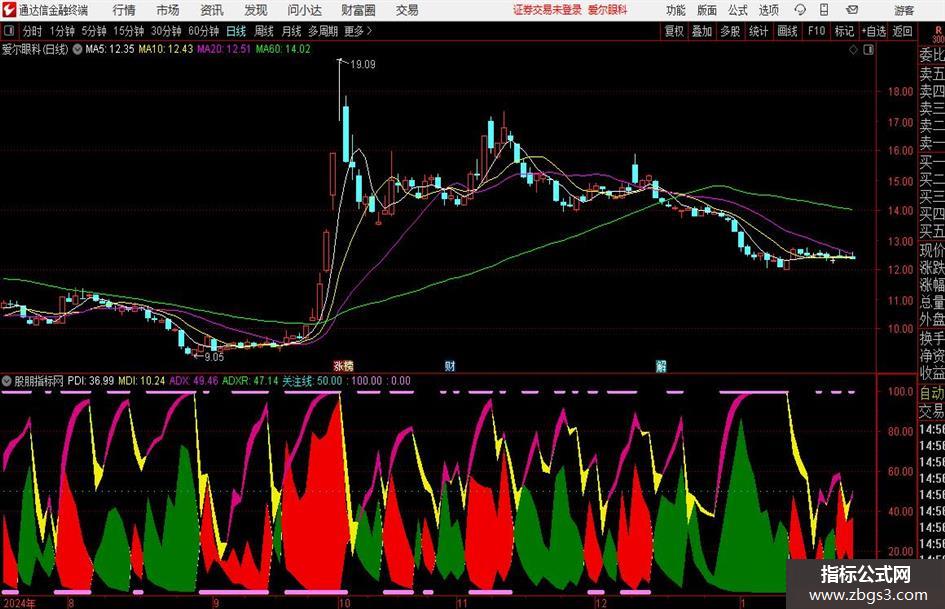Click the 叠加 overlay toolbar button
This screenshot has width=945, height=609.
click(702, 31)
